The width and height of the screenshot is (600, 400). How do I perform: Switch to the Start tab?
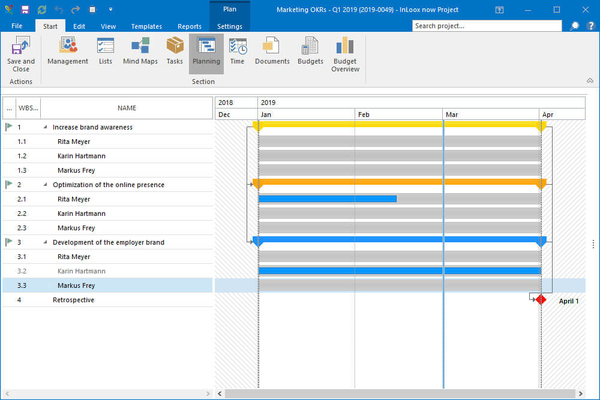[x=50, y=26]
